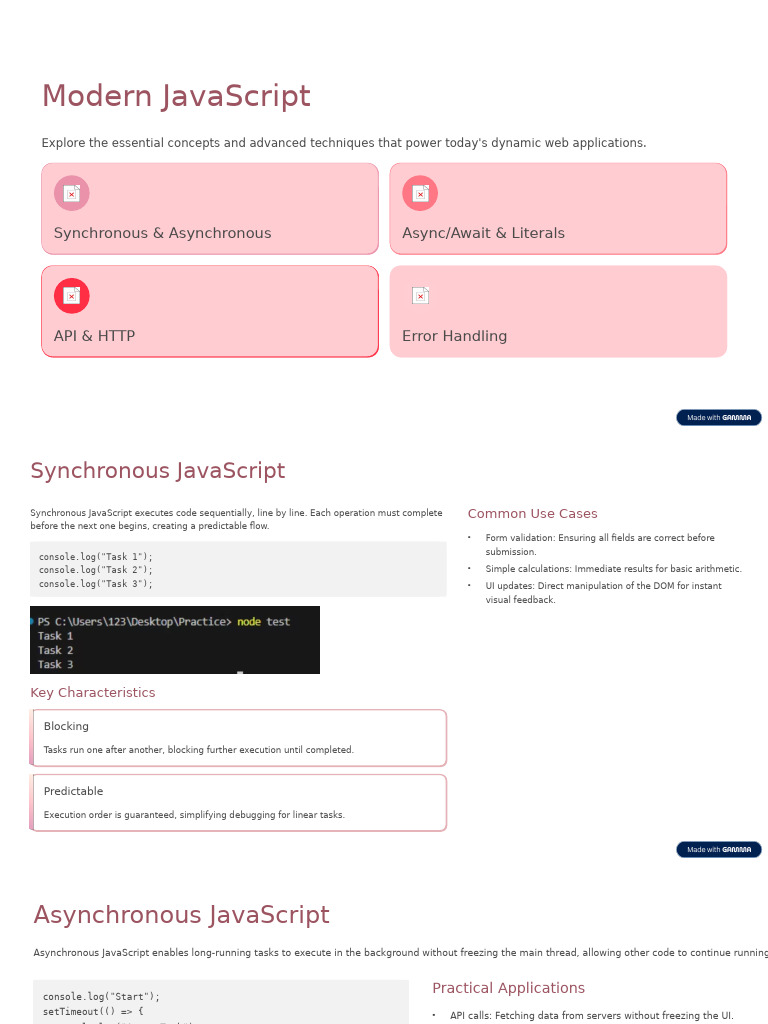This screenshot has height=1024, width=768.
Task: Select the Predictable characteristic card
Action: (x=239, y=802)
